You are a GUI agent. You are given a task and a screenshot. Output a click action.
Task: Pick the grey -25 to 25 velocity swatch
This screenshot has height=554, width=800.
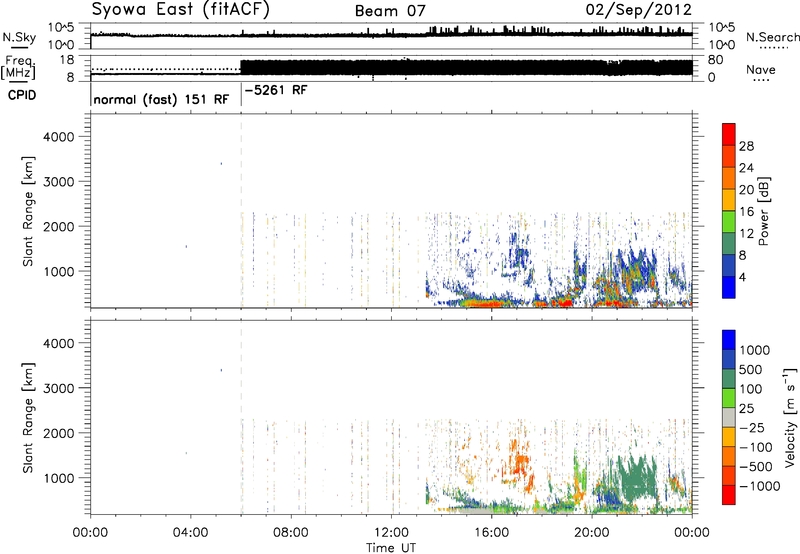click(729, 417)
